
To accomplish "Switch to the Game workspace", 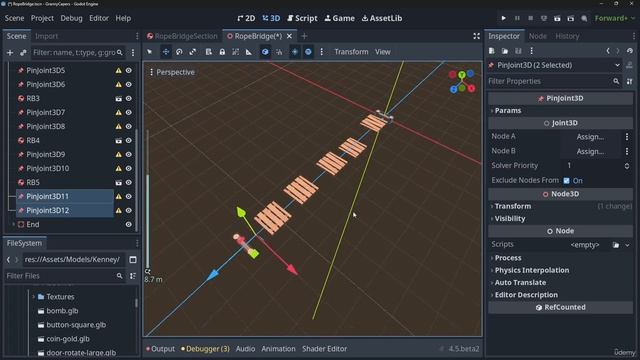I will pyautogui.click(x=340, y=18).
